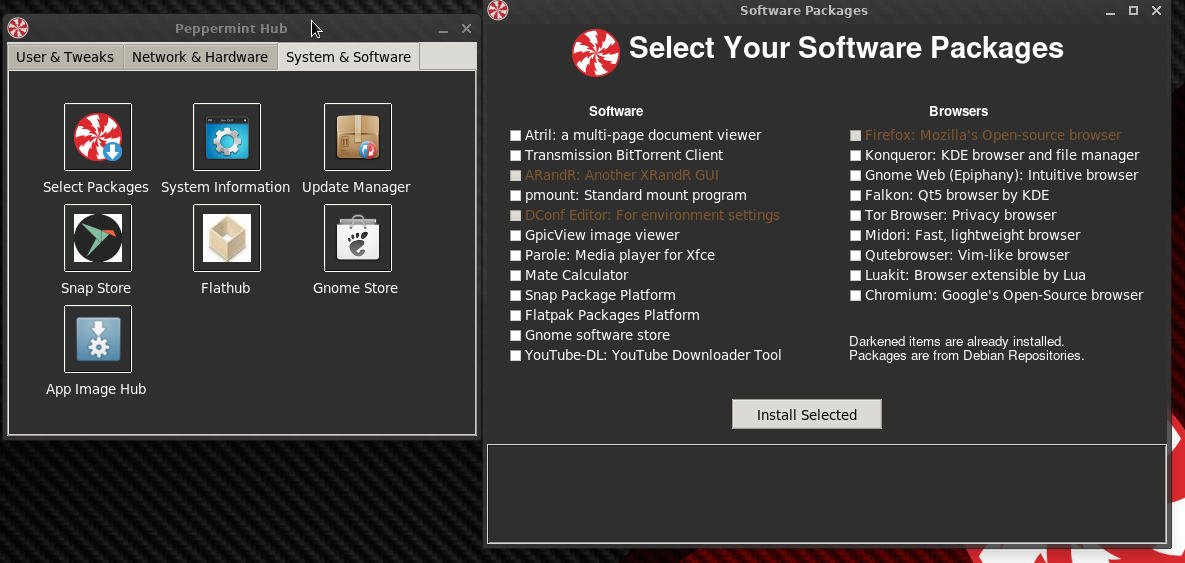The height and width of the screenshot is (563, 1185).
Task: Click Firefox: Mozilla's Open-source browser text
Action: pyautogui.click(x=993, y=135)
